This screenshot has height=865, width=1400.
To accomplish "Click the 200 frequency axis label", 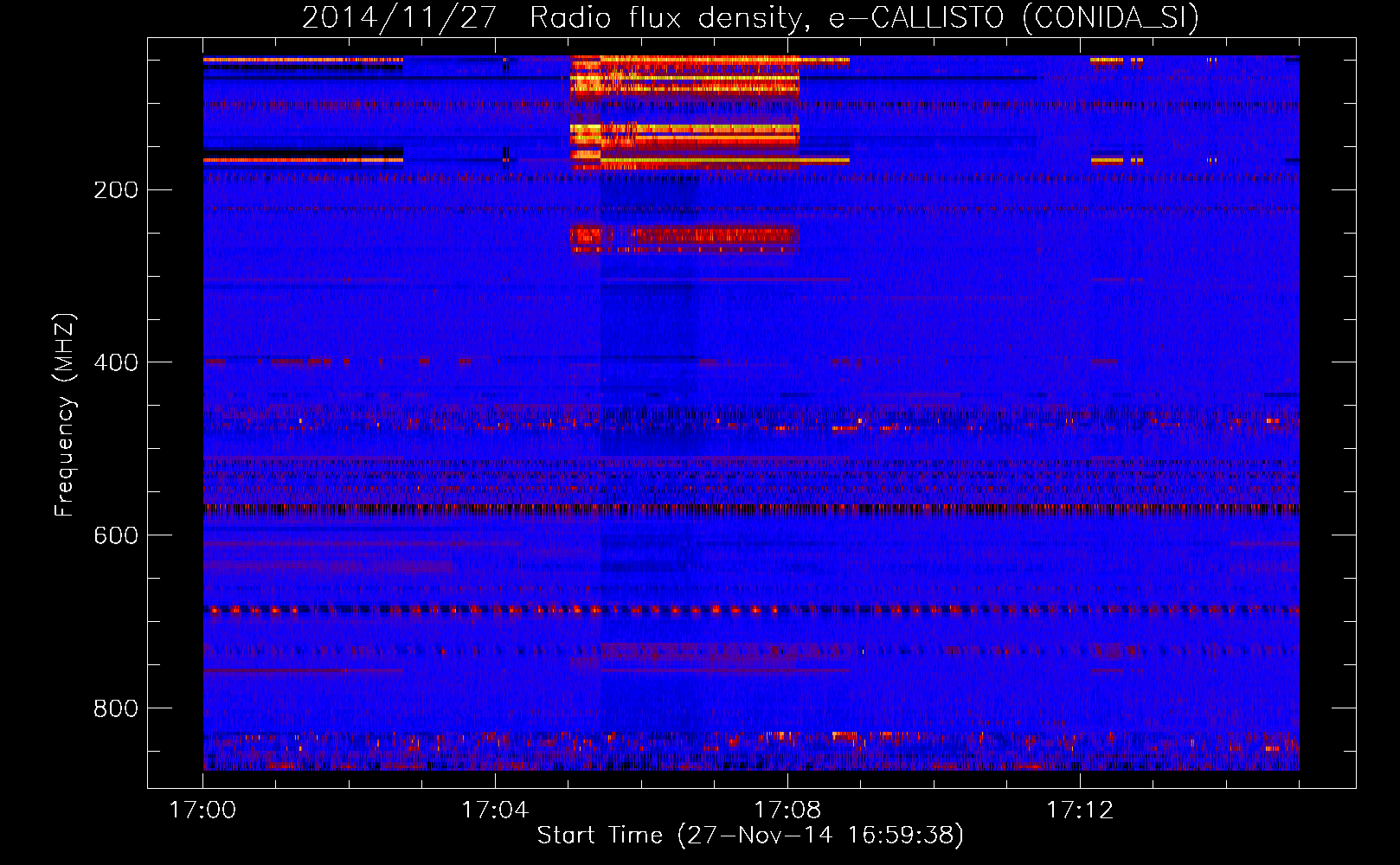I will click(x=116, y=190).
